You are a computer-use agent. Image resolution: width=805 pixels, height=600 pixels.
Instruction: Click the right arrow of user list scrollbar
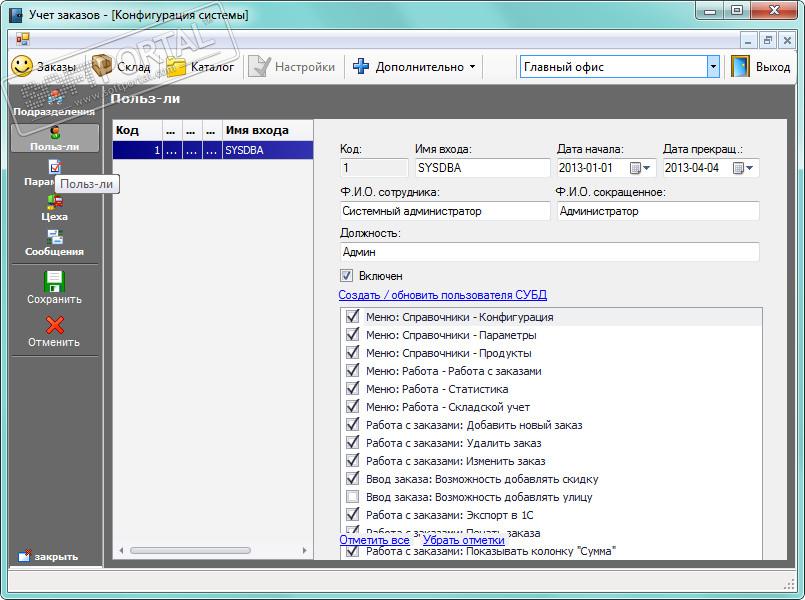[x=304, y=551]
